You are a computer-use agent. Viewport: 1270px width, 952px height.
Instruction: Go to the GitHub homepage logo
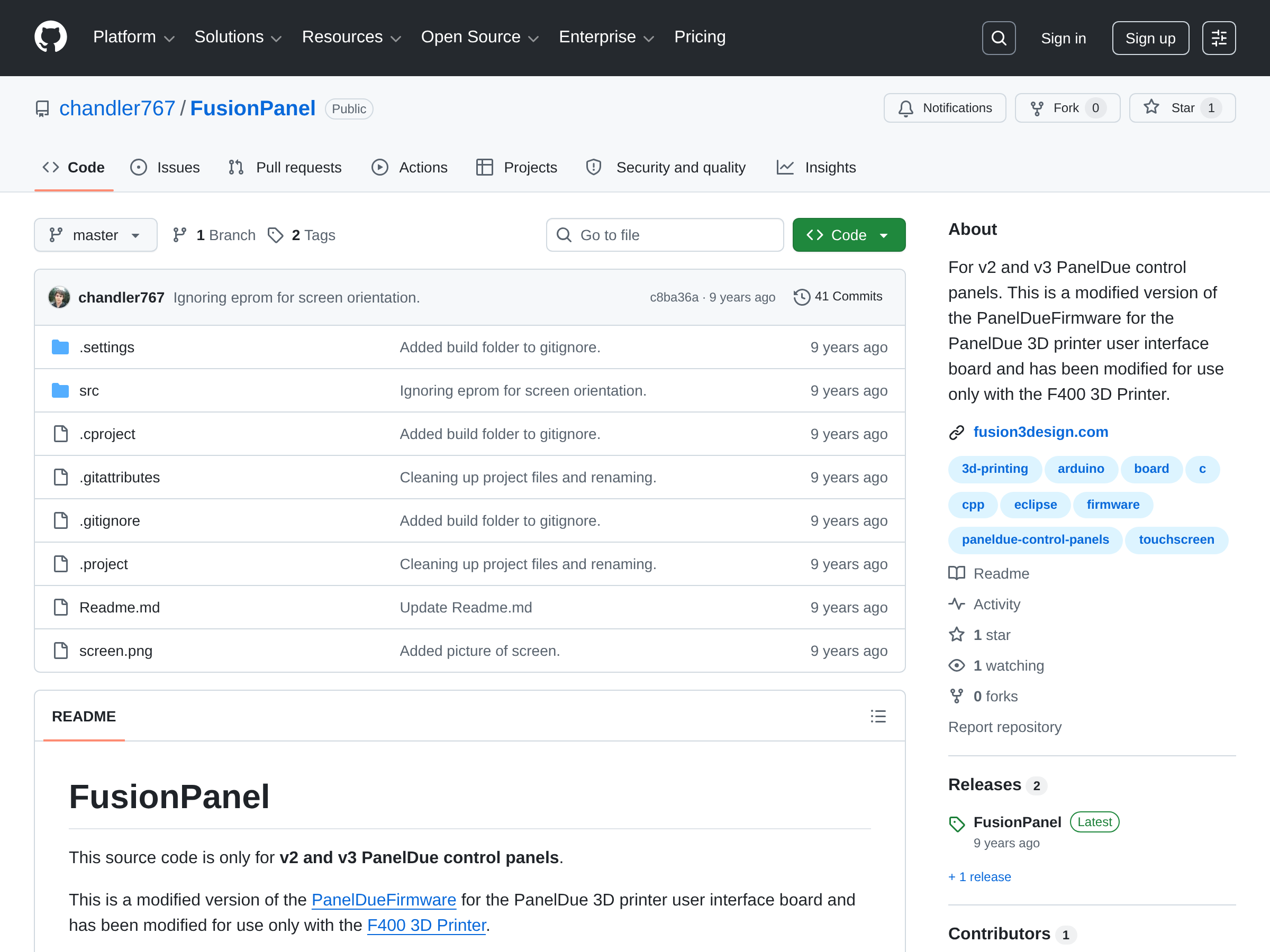(x=50, y=38)
